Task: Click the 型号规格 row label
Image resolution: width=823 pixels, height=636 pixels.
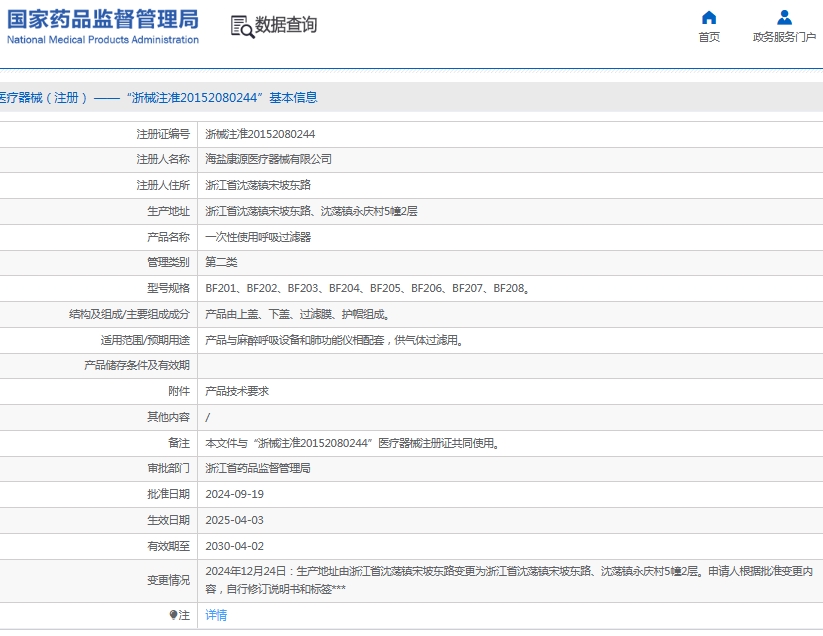Action: (x=168, y=289)
